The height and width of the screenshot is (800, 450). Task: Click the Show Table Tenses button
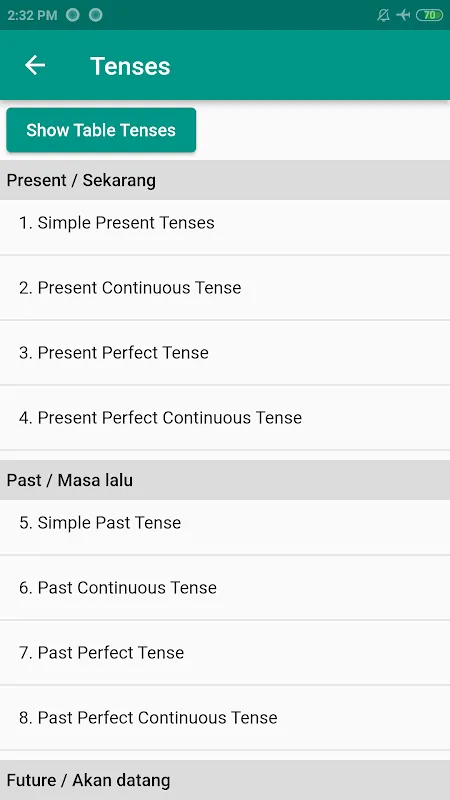(101, 130)
